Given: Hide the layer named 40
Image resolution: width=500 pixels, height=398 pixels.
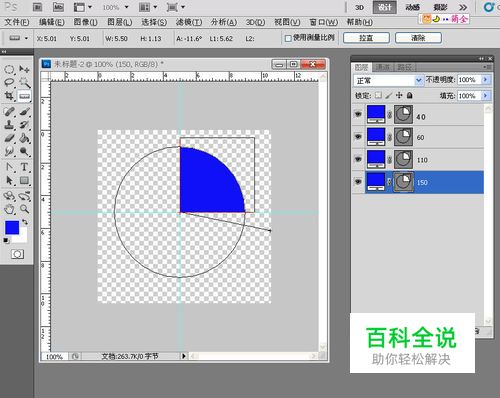Looking at the screenshot, I should [358, 114].
